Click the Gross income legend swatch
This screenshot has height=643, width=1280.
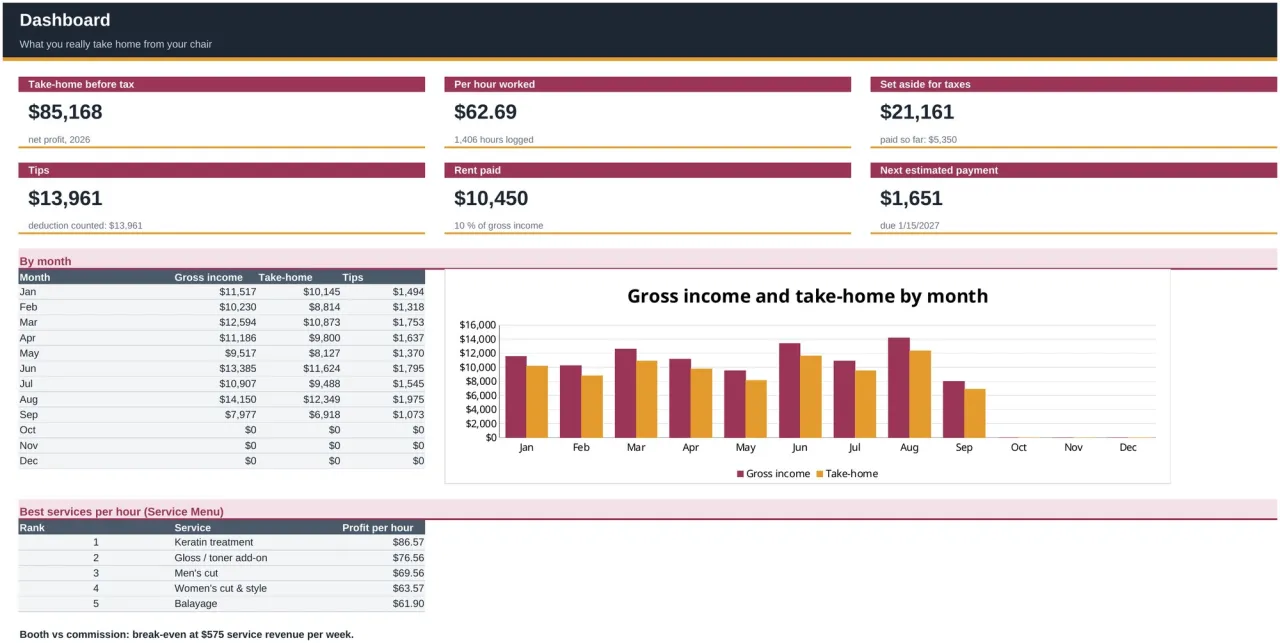tap(741, 474)
